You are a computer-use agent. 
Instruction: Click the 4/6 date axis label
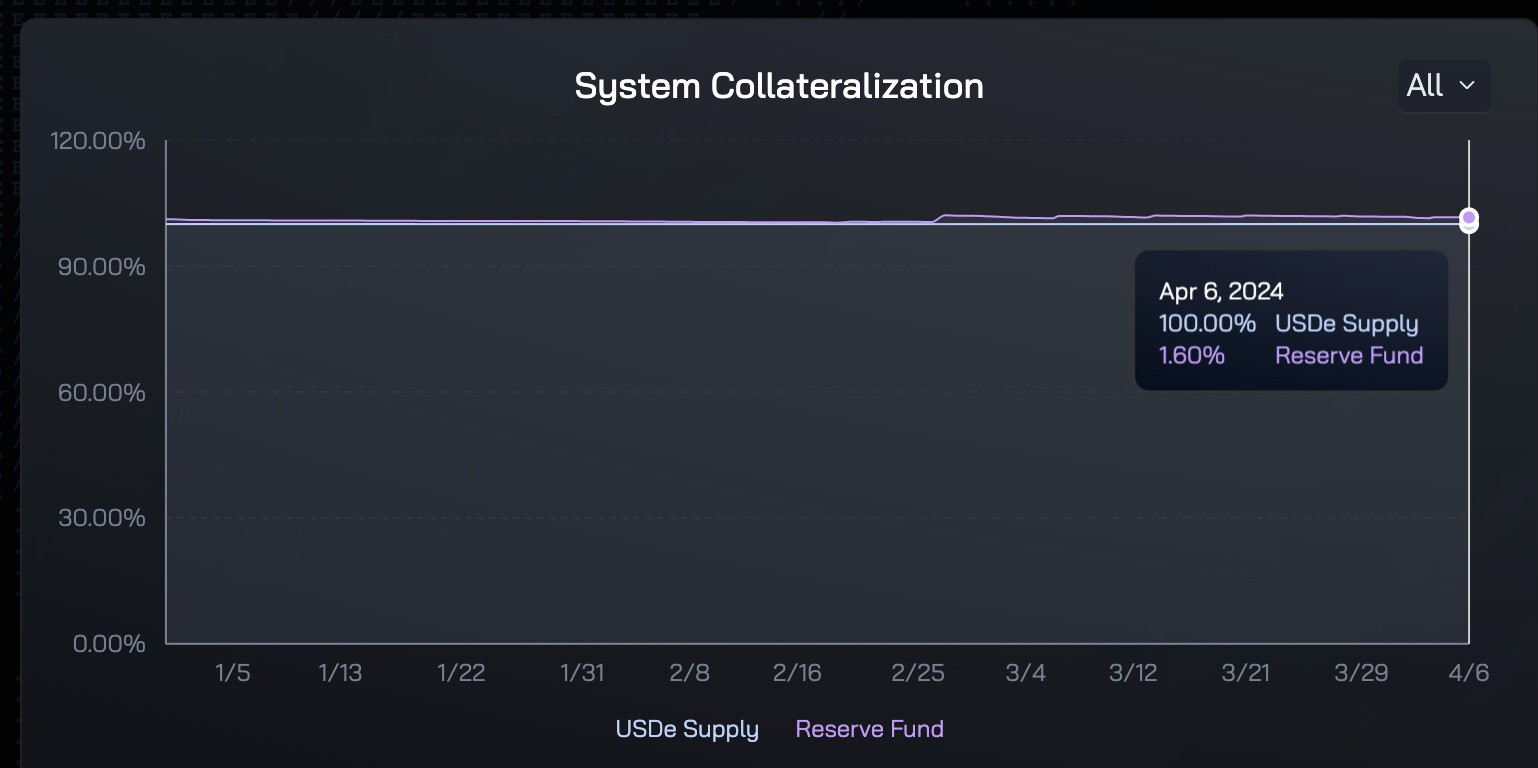1468,673
